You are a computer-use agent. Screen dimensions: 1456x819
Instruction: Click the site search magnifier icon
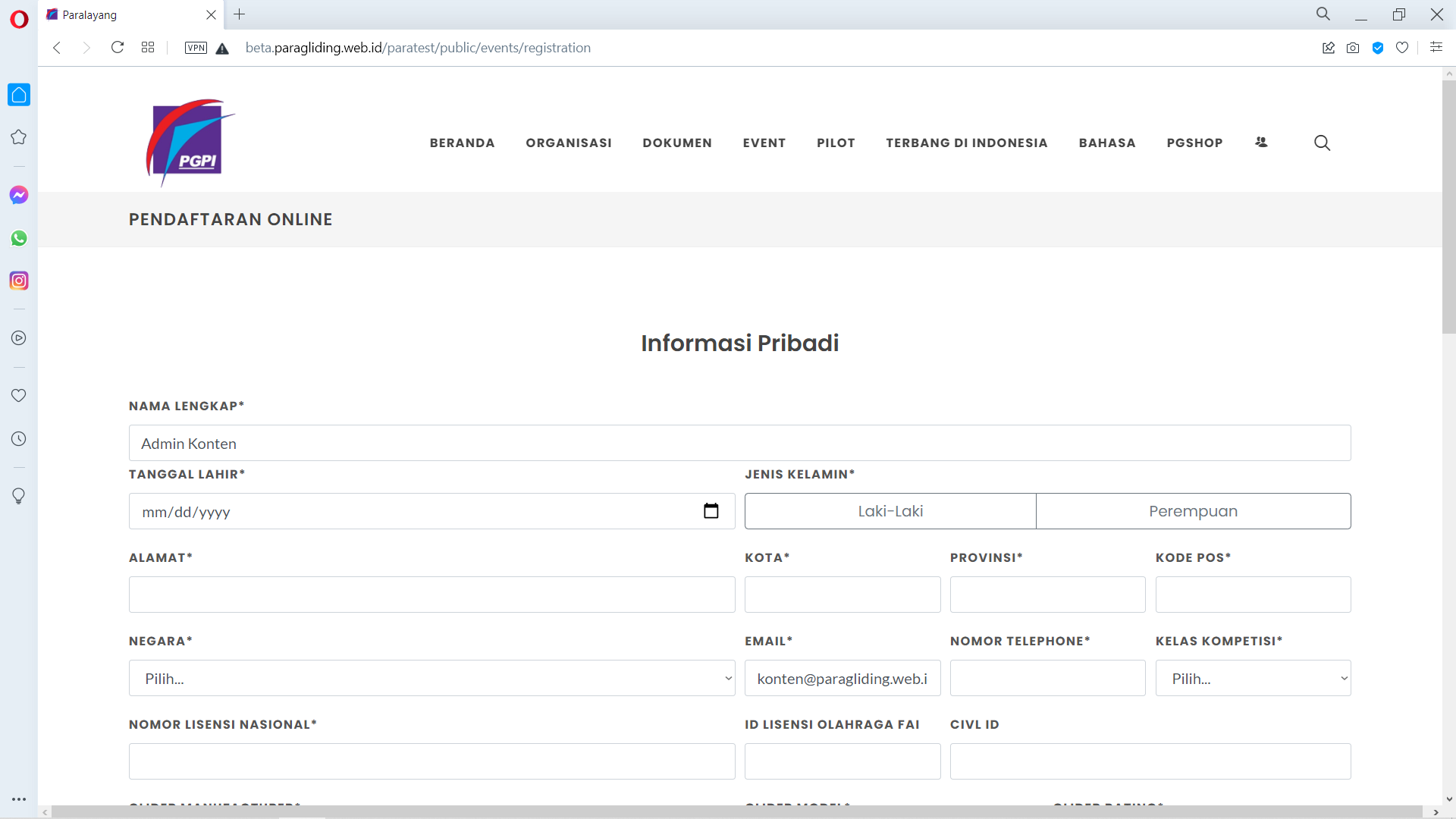[1322, 143]
